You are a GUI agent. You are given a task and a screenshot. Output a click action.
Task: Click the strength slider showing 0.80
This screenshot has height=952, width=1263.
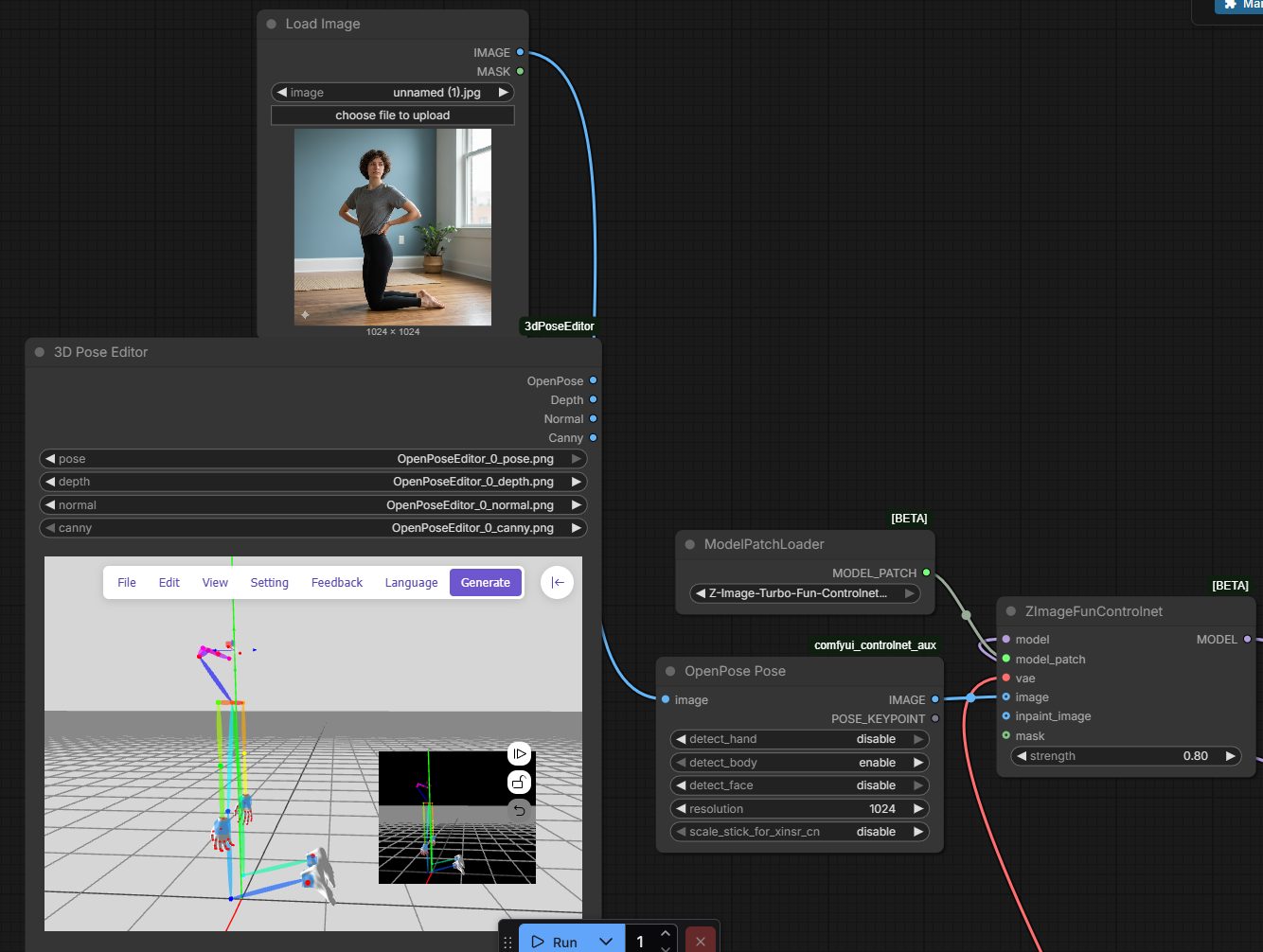(1126, 756)
